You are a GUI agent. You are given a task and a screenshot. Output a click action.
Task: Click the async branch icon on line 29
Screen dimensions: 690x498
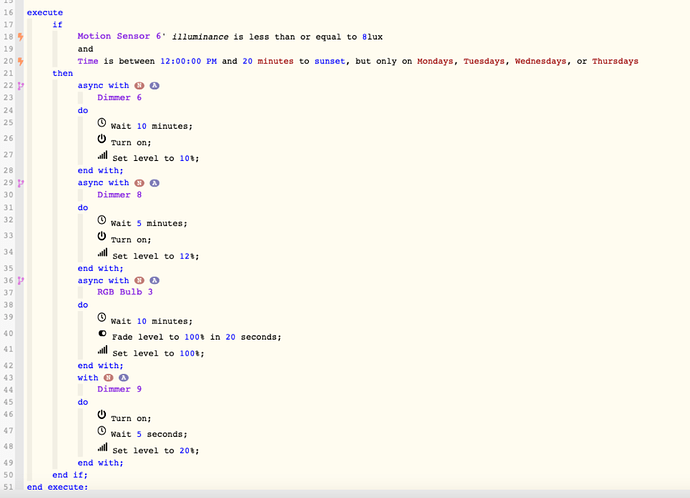tap(21, 183)
